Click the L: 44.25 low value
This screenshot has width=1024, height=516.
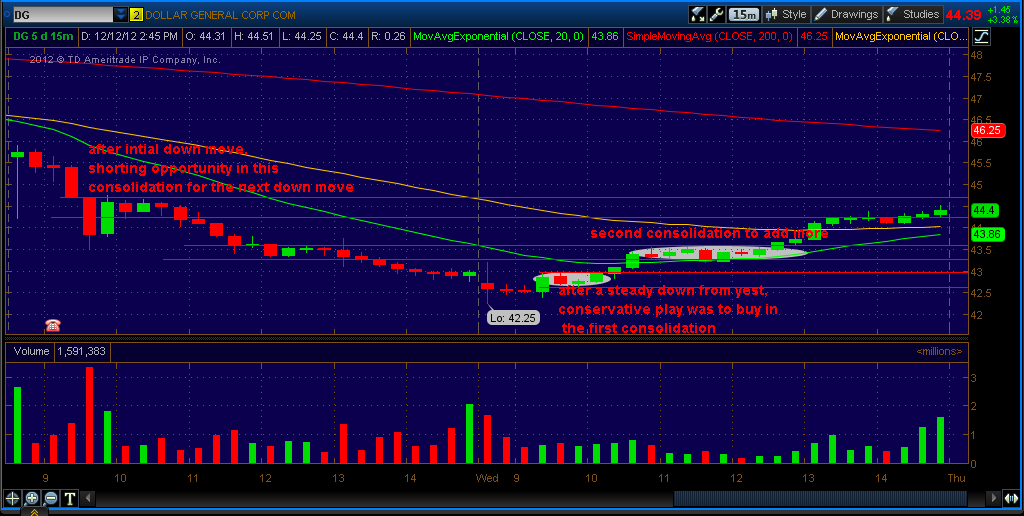point(302,37)
